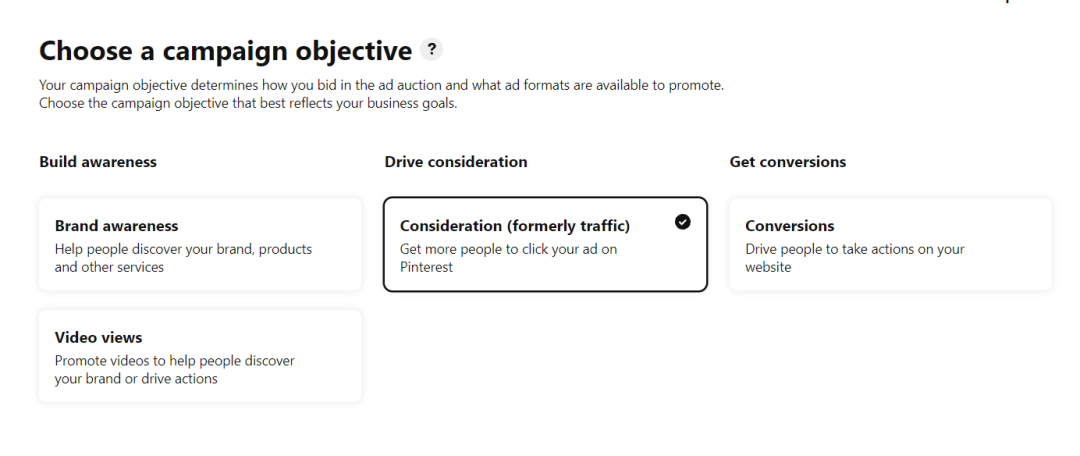Click the bold 'Video views' card title
Image resolution: width=1080 pixels, height=456 pixels.
tap(98, 338)
